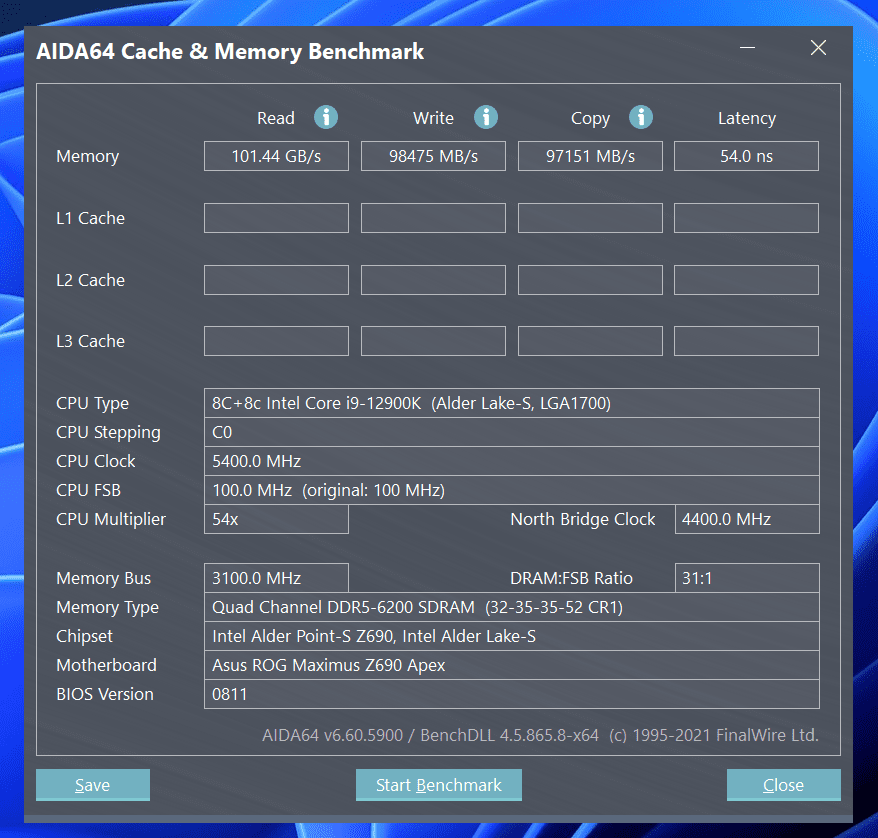This screenshot has width=878, height=838.
Task: Click the AIDA64 version text in footer
Action: (540, 735)
